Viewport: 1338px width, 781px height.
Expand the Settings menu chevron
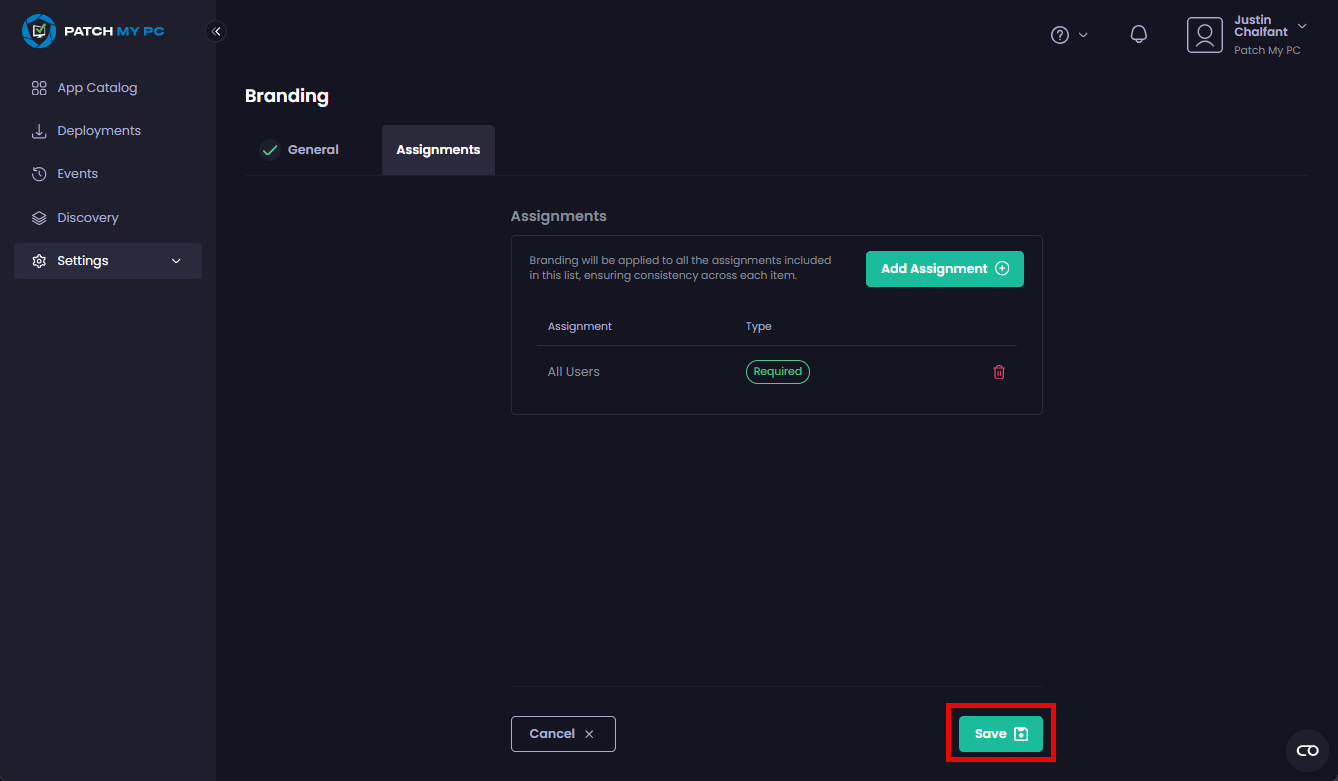point(177,261)
